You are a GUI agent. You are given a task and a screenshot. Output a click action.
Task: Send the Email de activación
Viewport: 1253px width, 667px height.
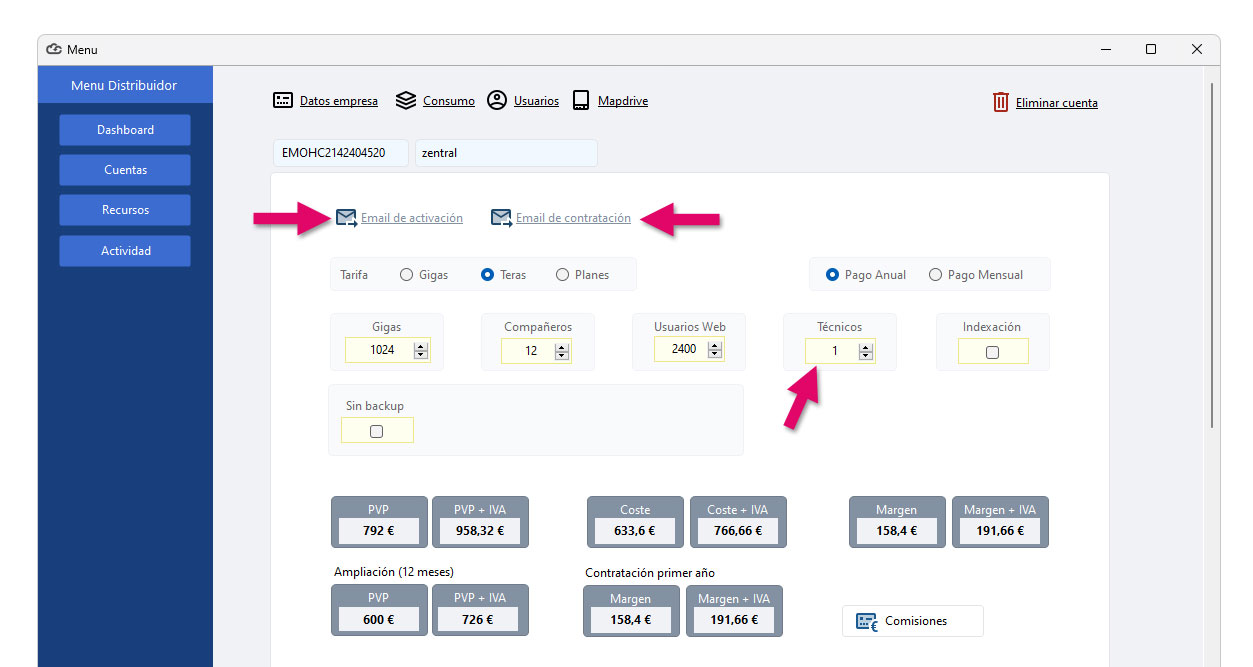tap(412, 218)
